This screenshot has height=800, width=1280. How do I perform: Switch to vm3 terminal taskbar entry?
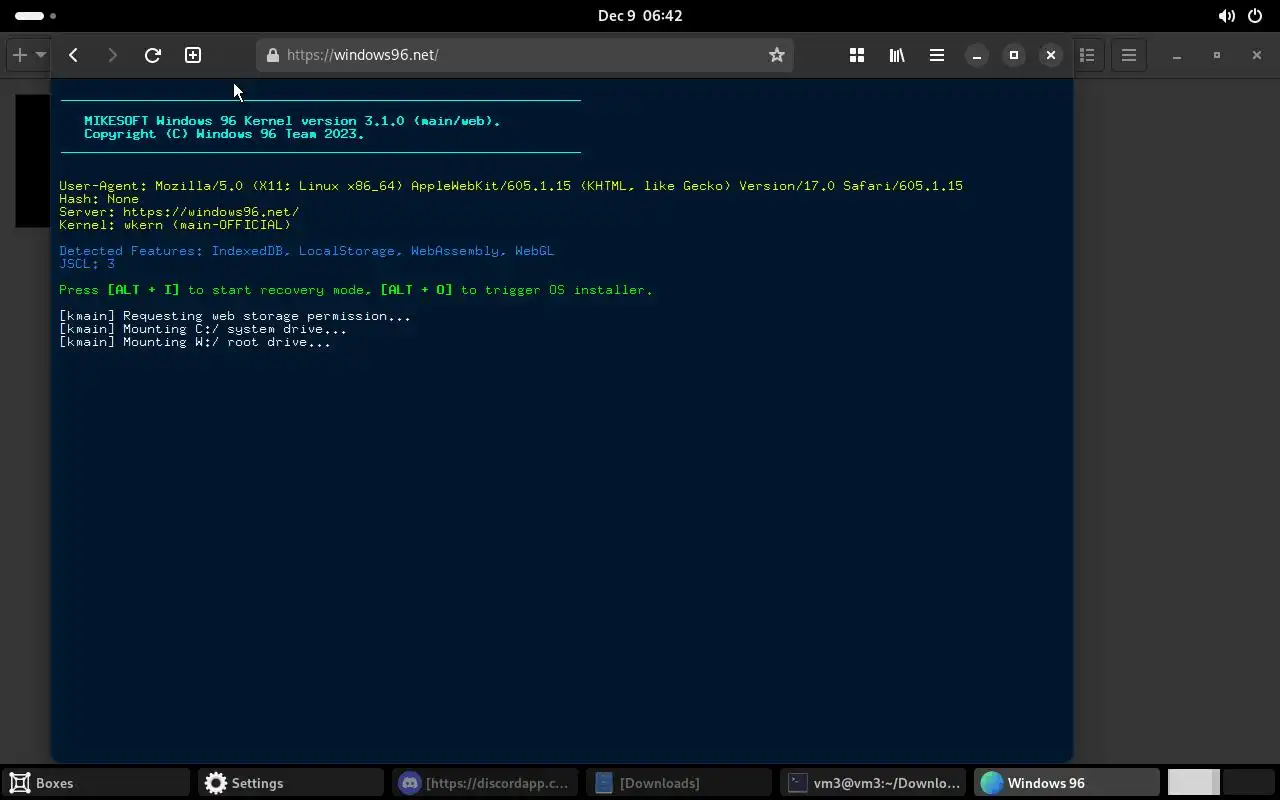coord(872,783)
